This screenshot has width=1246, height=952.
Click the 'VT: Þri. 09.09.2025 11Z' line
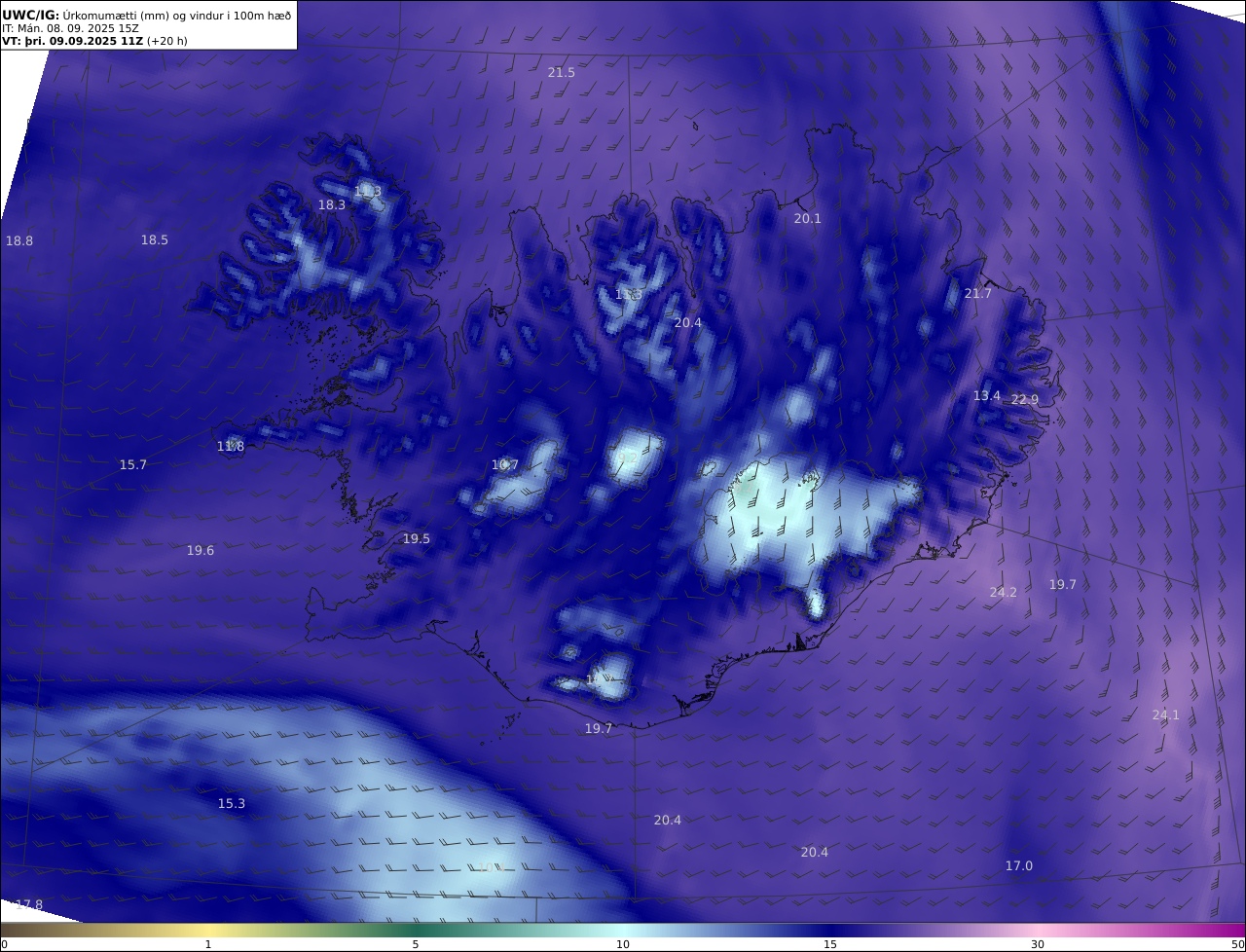pyautogui.click(x=96, y=42)
